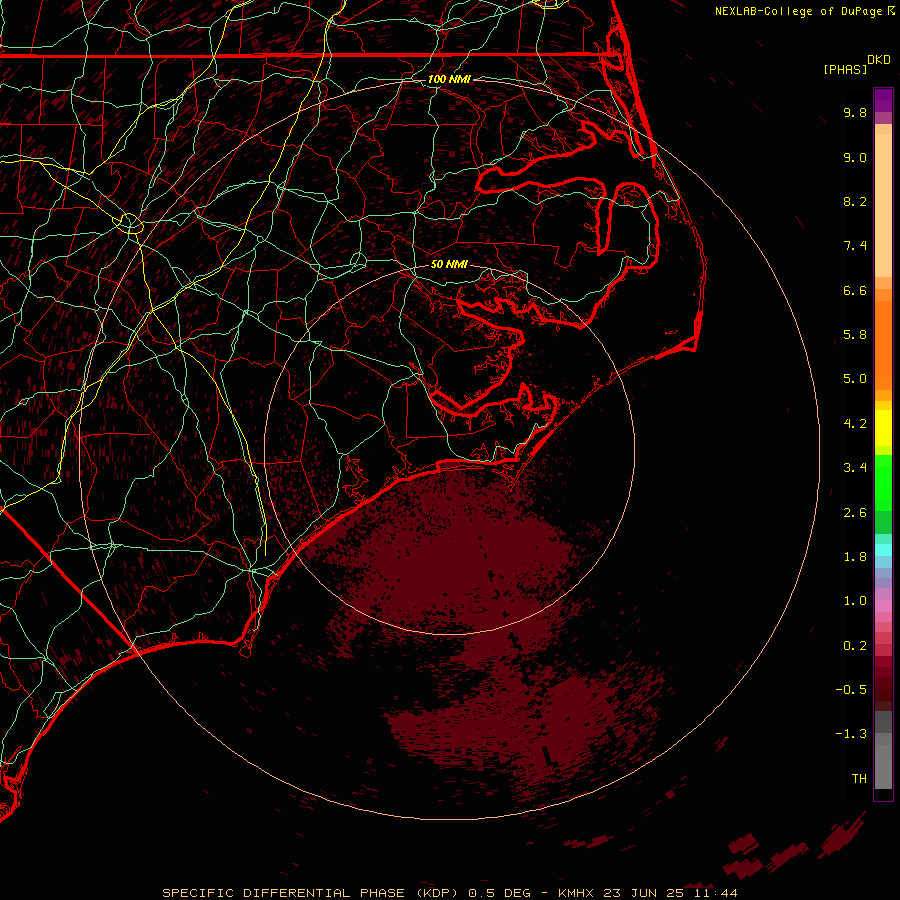Click the TH threshold label on the scale
Screen dimensions: 900x900
click(859, 779)
